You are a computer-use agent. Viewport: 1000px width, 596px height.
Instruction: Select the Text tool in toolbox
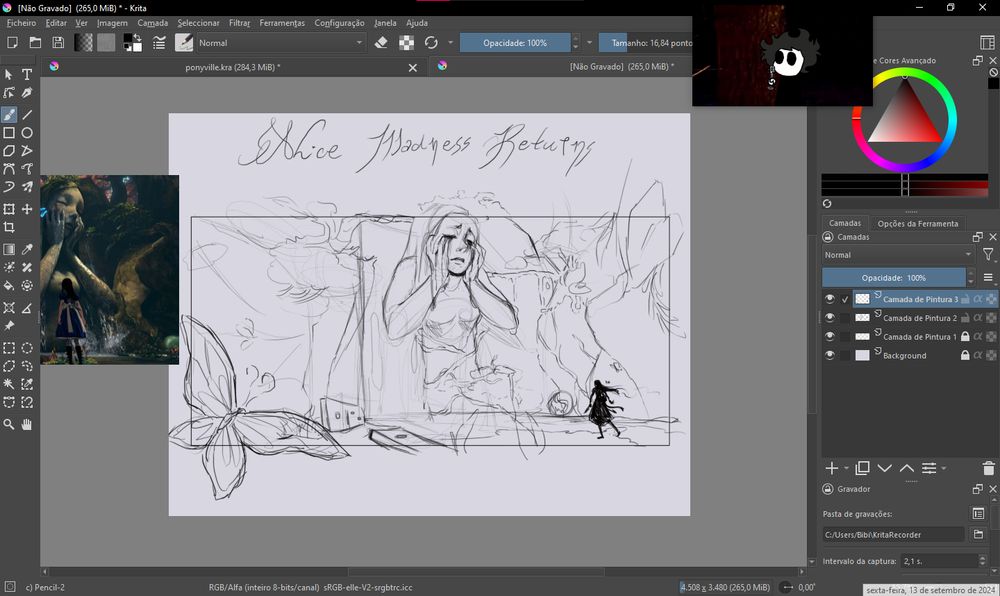27,75
